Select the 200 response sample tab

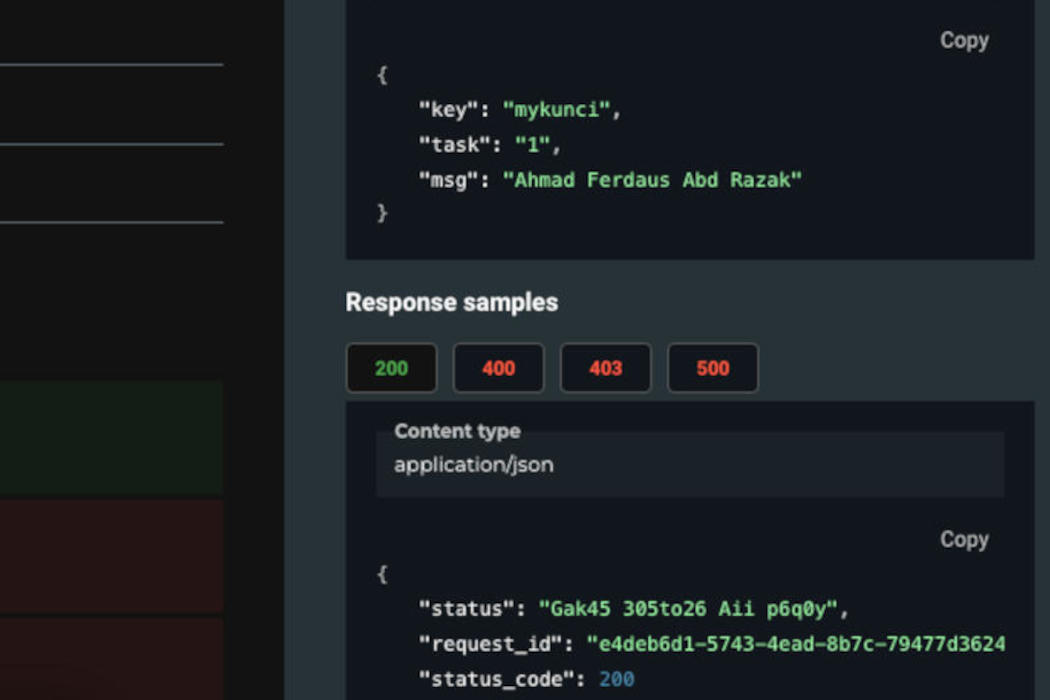tap(391, 368)
